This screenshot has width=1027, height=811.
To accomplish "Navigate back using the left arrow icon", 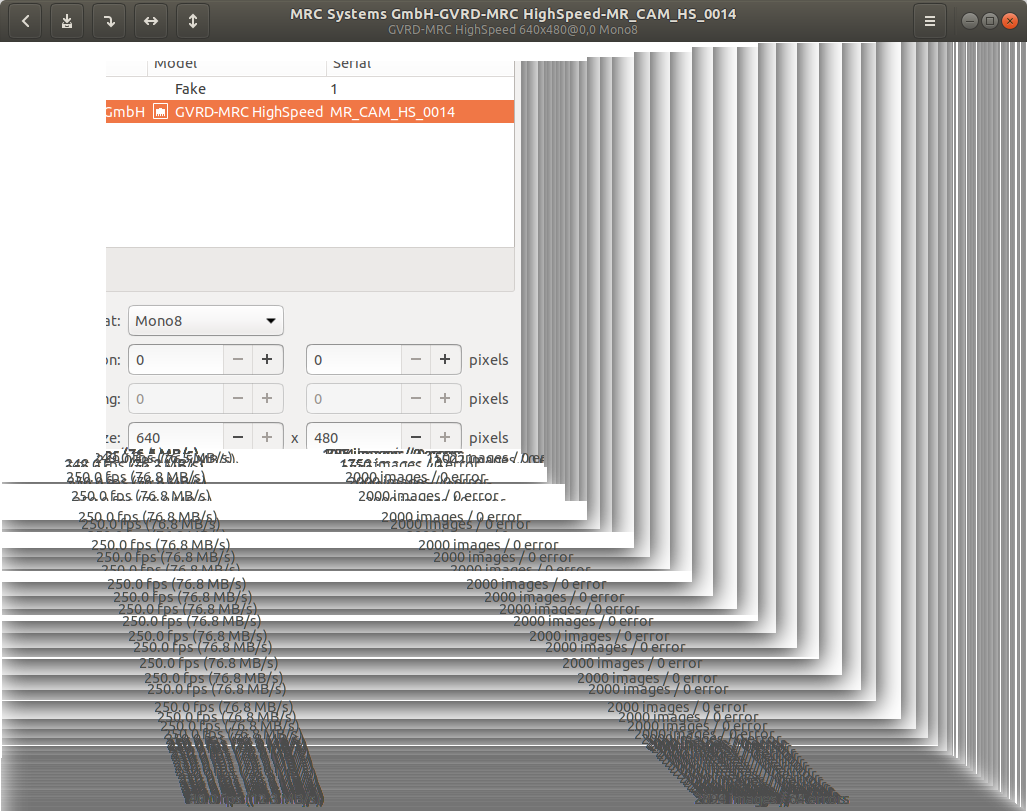I will (x=25, y=20).
